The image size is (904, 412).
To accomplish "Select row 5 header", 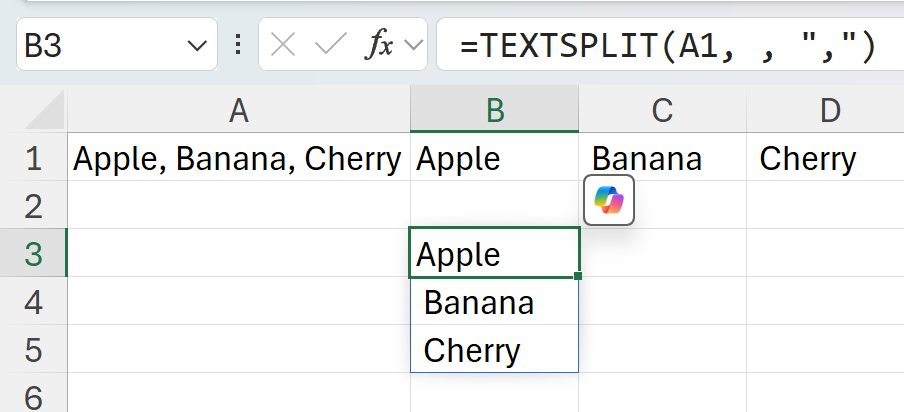I will (33, 350).
